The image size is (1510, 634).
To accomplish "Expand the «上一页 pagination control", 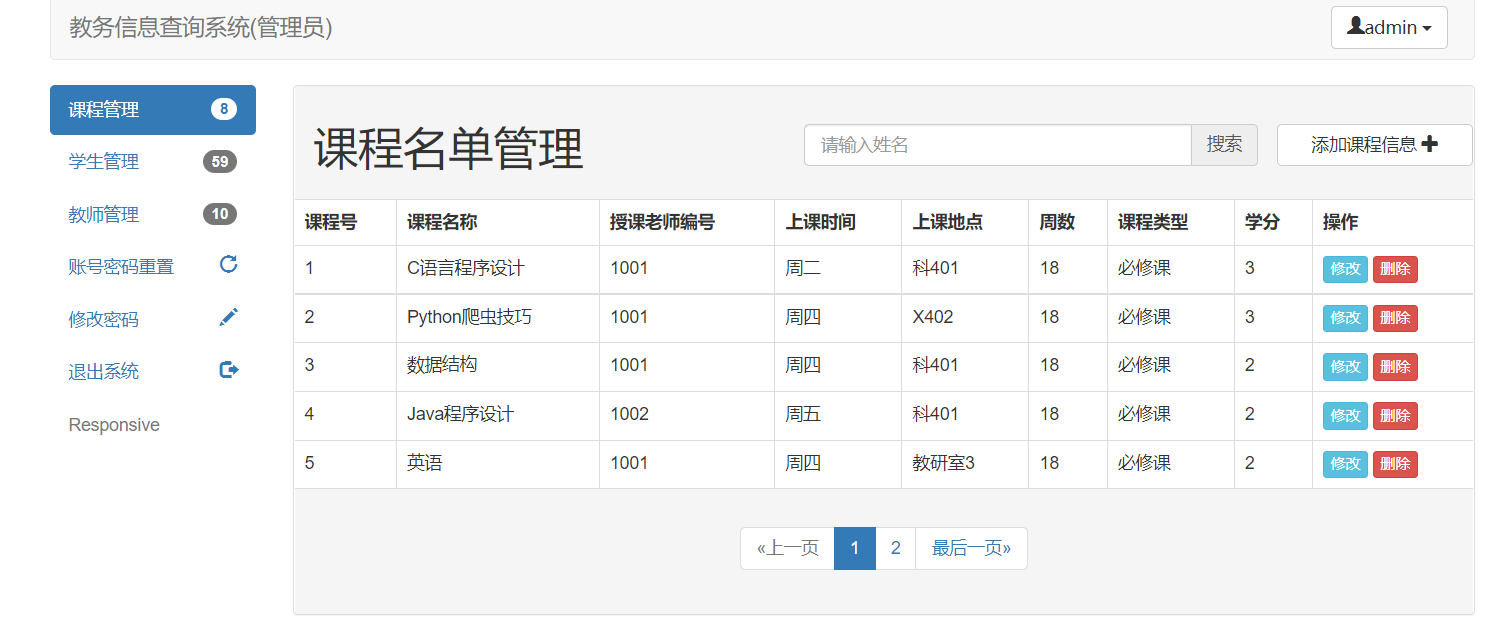I will (786, 548).
